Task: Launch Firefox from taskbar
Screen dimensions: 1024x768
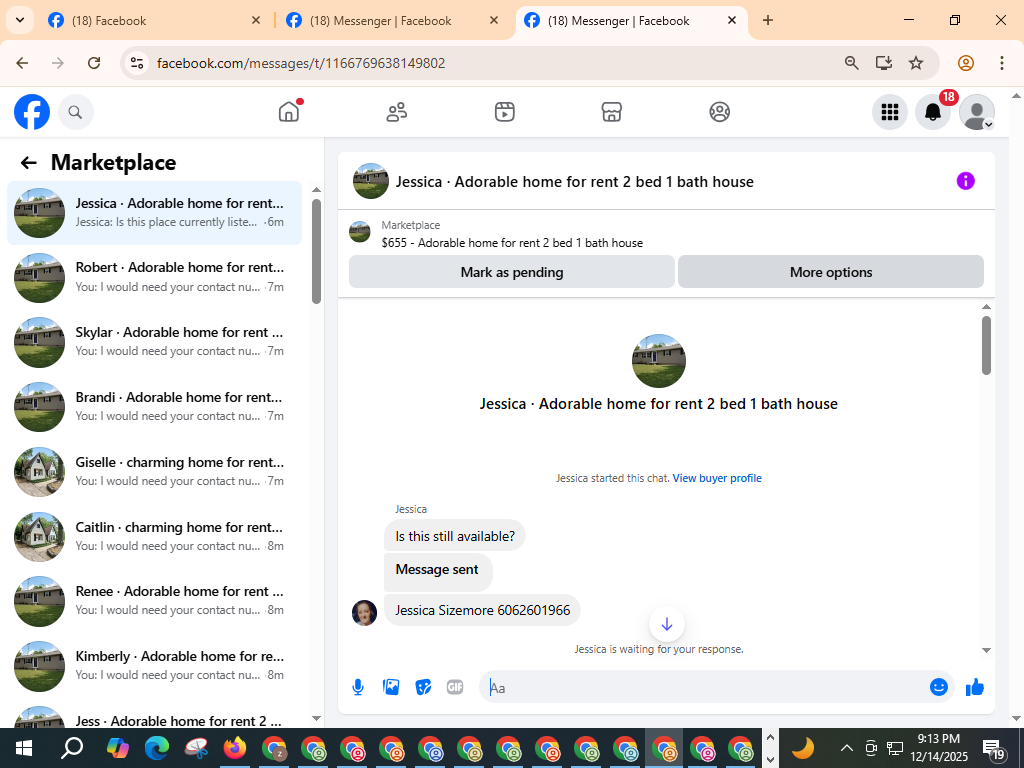Action: pos(235,748)
